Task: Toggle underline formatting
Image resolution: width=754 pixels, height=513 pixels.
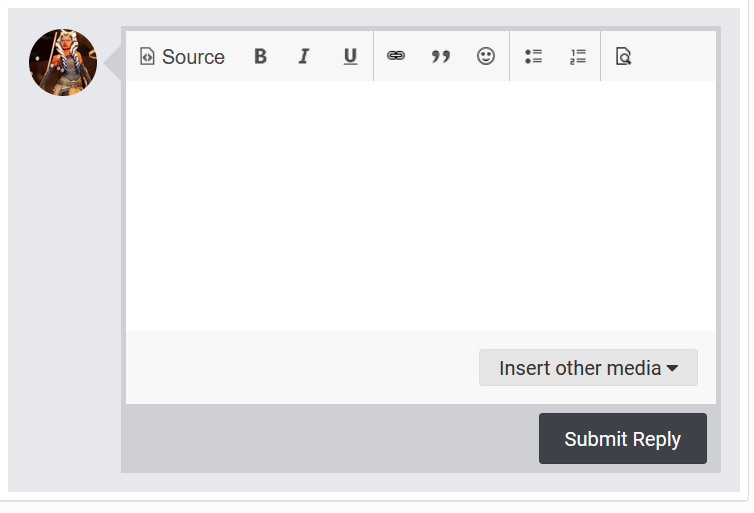Action: pyautogui.click(x=350, y=56)
